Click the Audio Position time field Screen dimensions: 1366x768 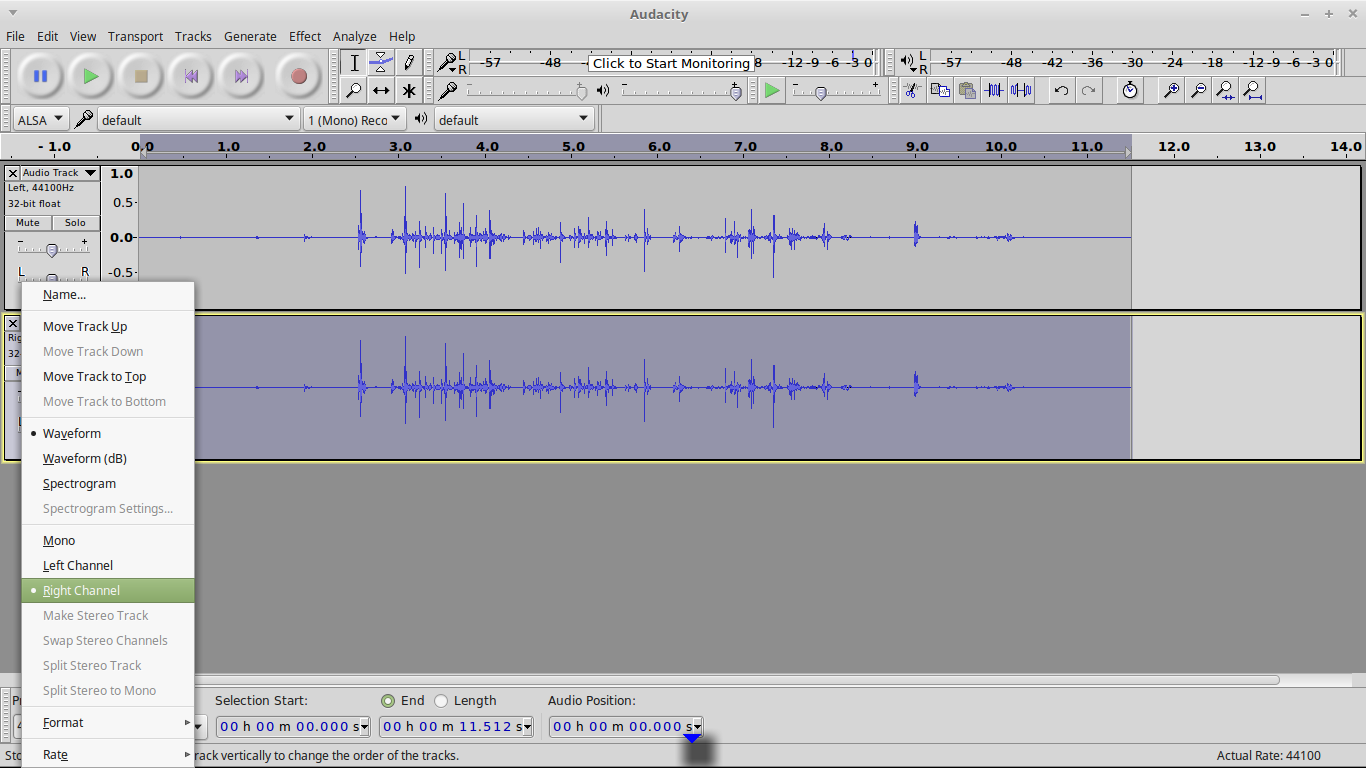(x=625, y=727)
